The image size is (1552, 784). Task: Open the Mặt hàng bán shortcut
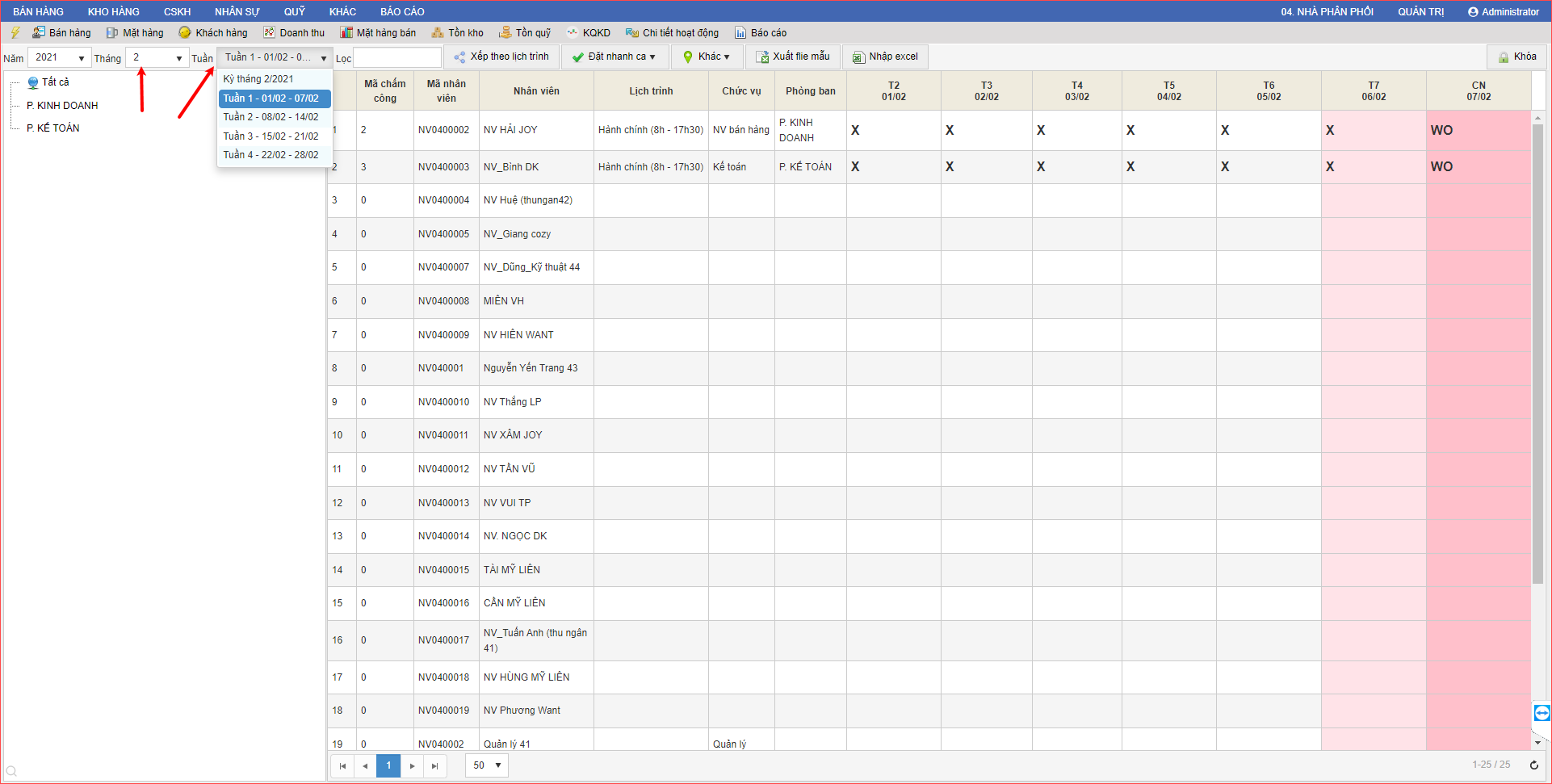378,33
